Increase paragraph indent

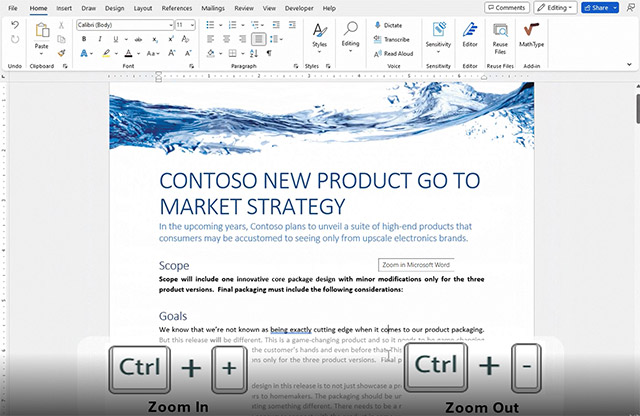click(292, 25)
